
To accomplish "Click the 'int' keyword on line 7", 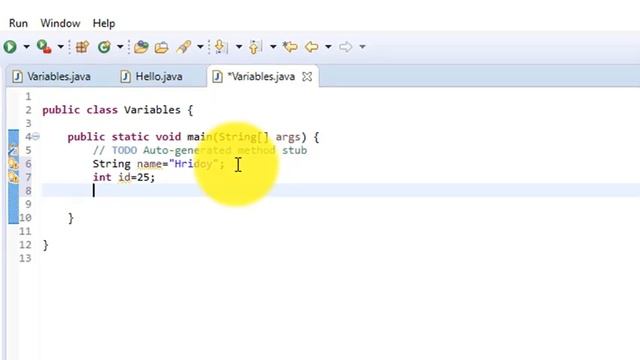I will [x=102, y=178].
